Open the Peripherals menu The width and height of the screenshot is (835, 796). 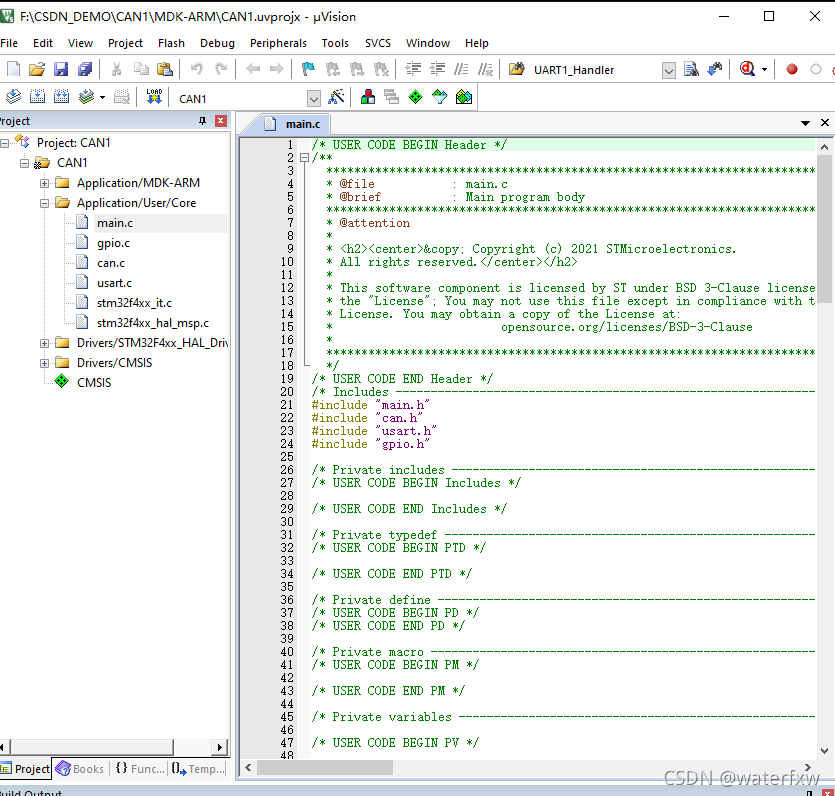click(279, 43)
